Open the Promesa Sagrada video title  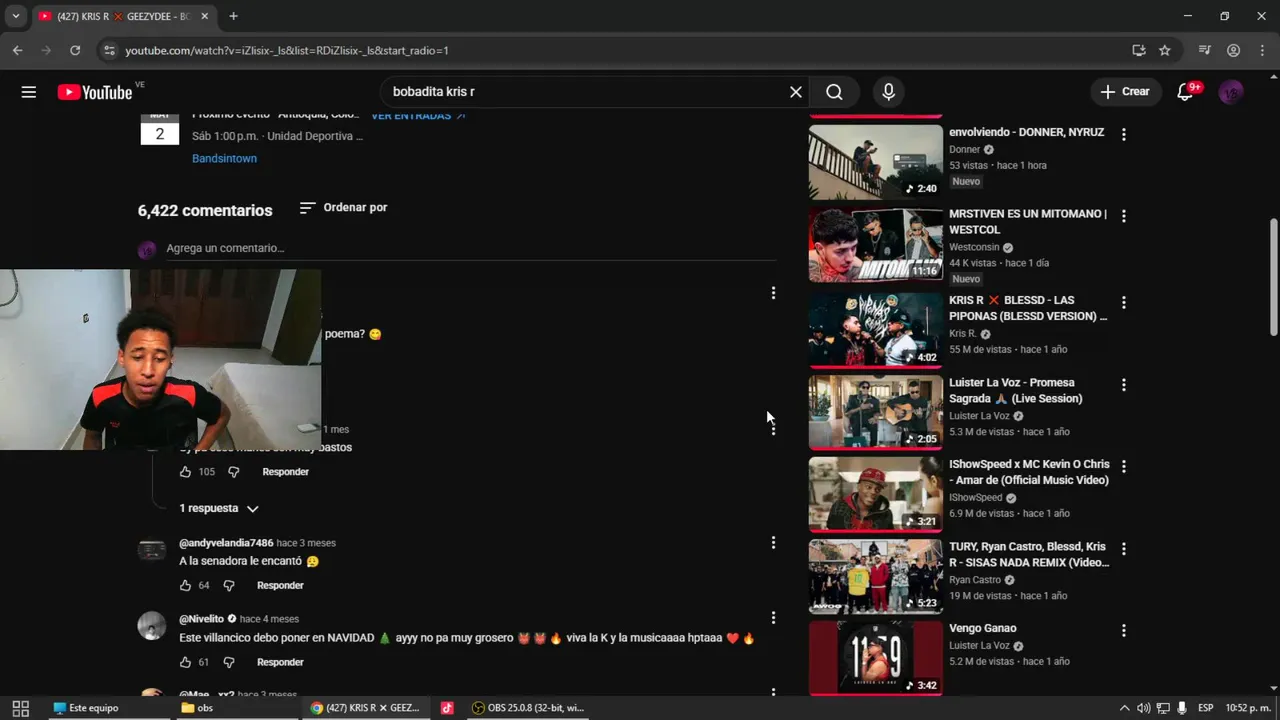pos(1016,390)
